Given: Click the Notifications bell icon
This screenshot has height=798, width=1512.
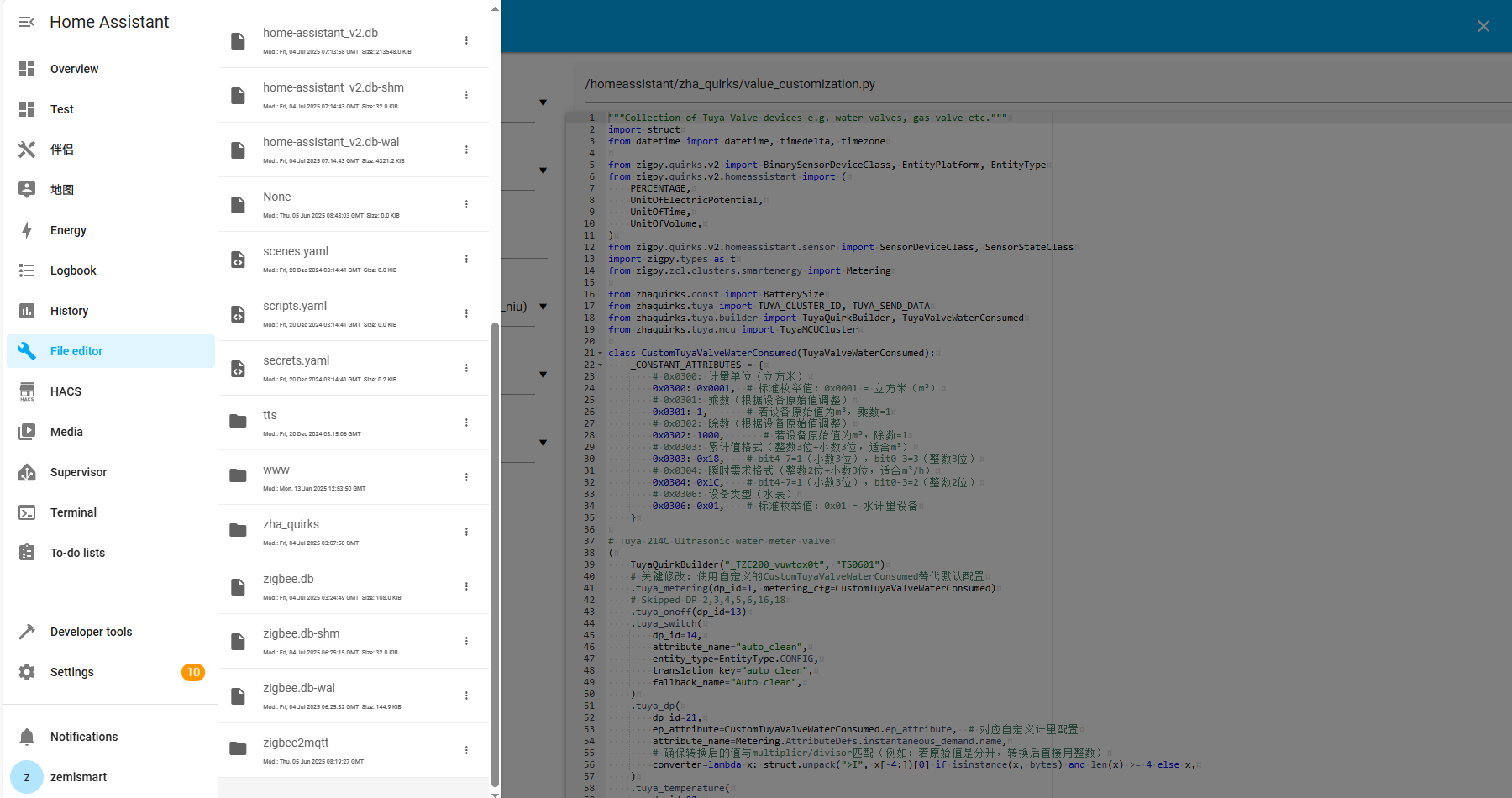Looking at the screenshot, I should (x=27, y=737).
